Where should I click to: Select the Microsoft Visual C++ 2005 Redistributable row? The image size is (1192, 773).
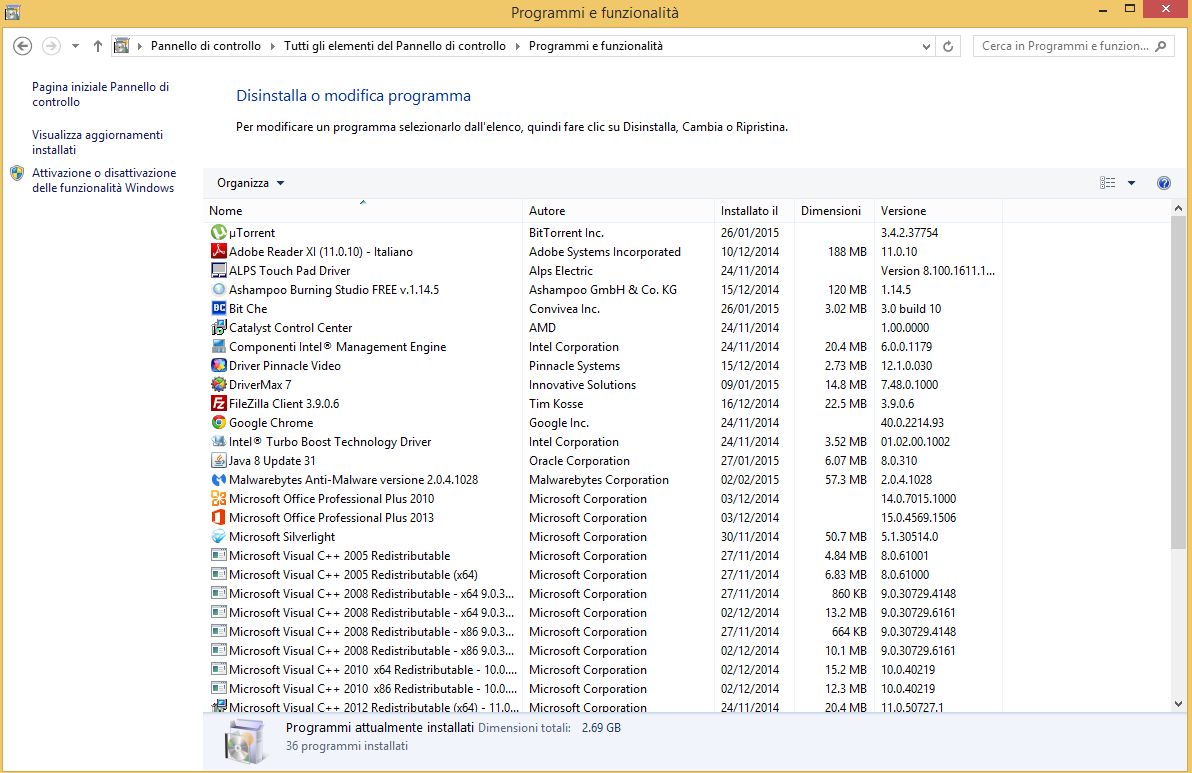tap(604, 556)
